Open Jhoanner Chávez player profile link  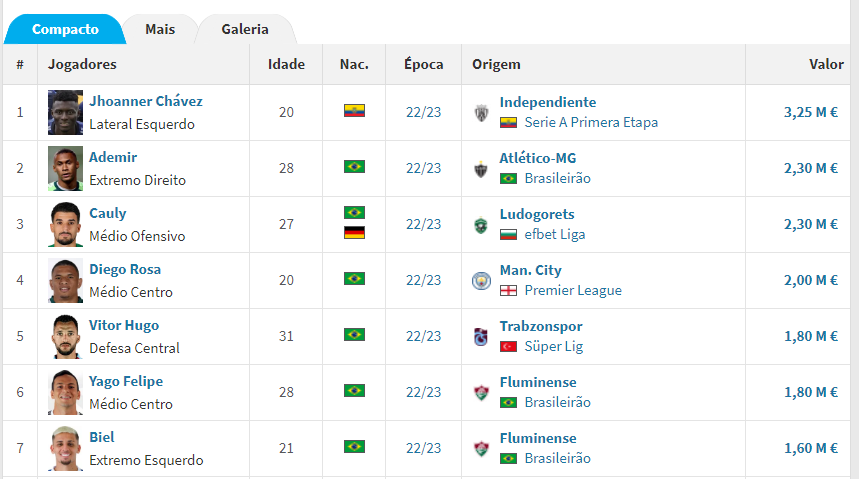pyautogui.click(x=146, y=101)
